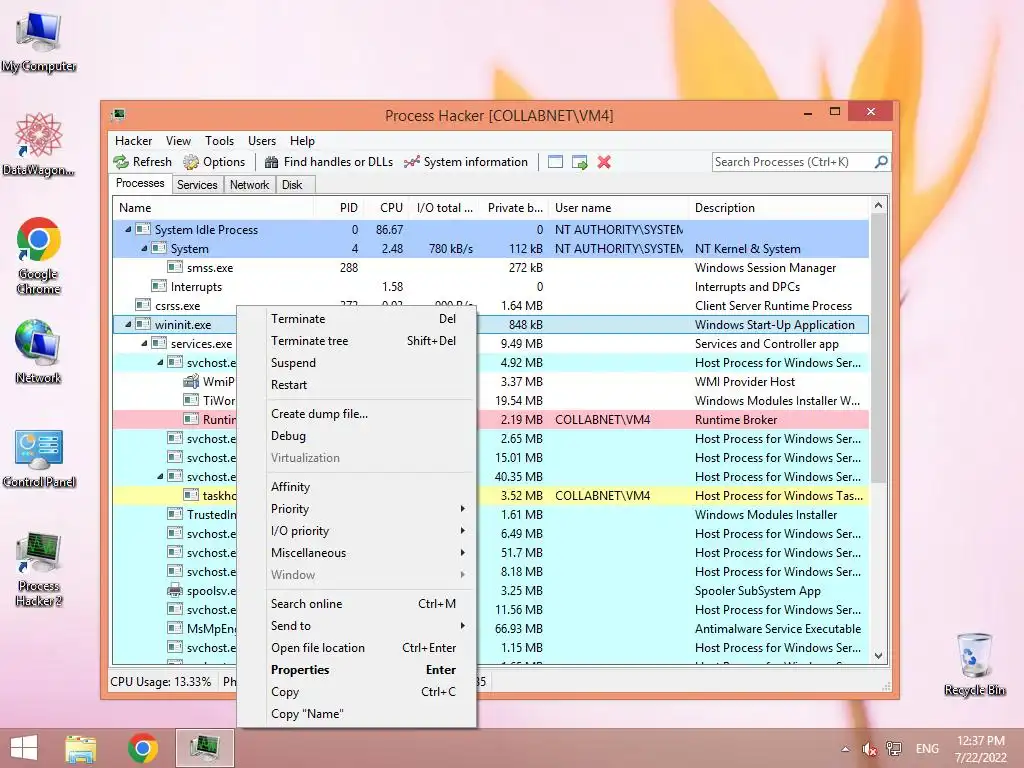1024x768 pixels.
Task: Click the Windows Start button
Action: pyautogui.click(x=24, y=748)
